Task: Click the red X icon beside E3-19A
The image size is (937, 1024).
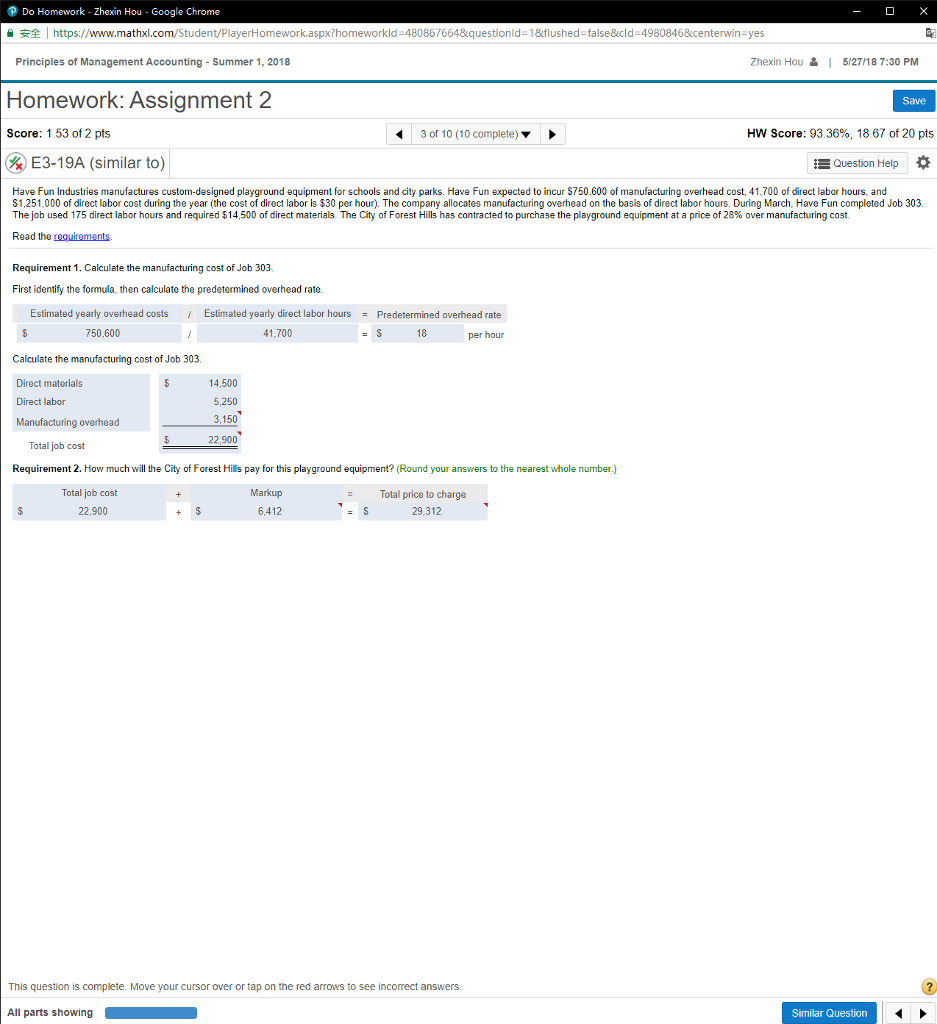Action: [14, 162]
